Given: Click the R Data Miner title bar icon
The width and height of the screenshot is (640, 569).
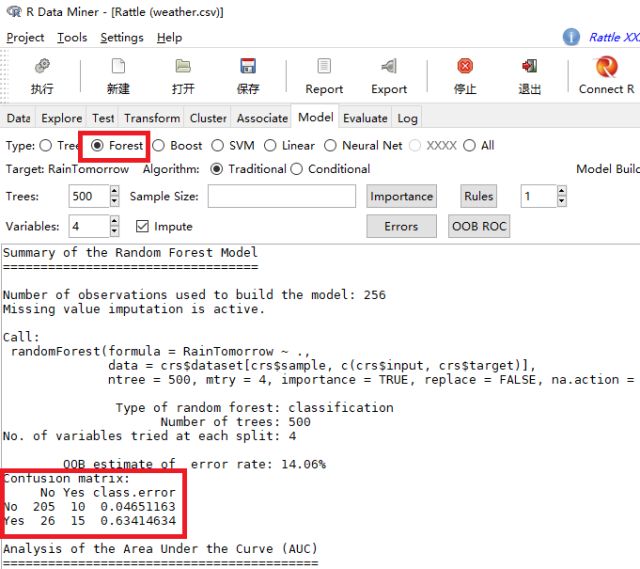Looking at the screenshot, I should [x=15, y=11].
